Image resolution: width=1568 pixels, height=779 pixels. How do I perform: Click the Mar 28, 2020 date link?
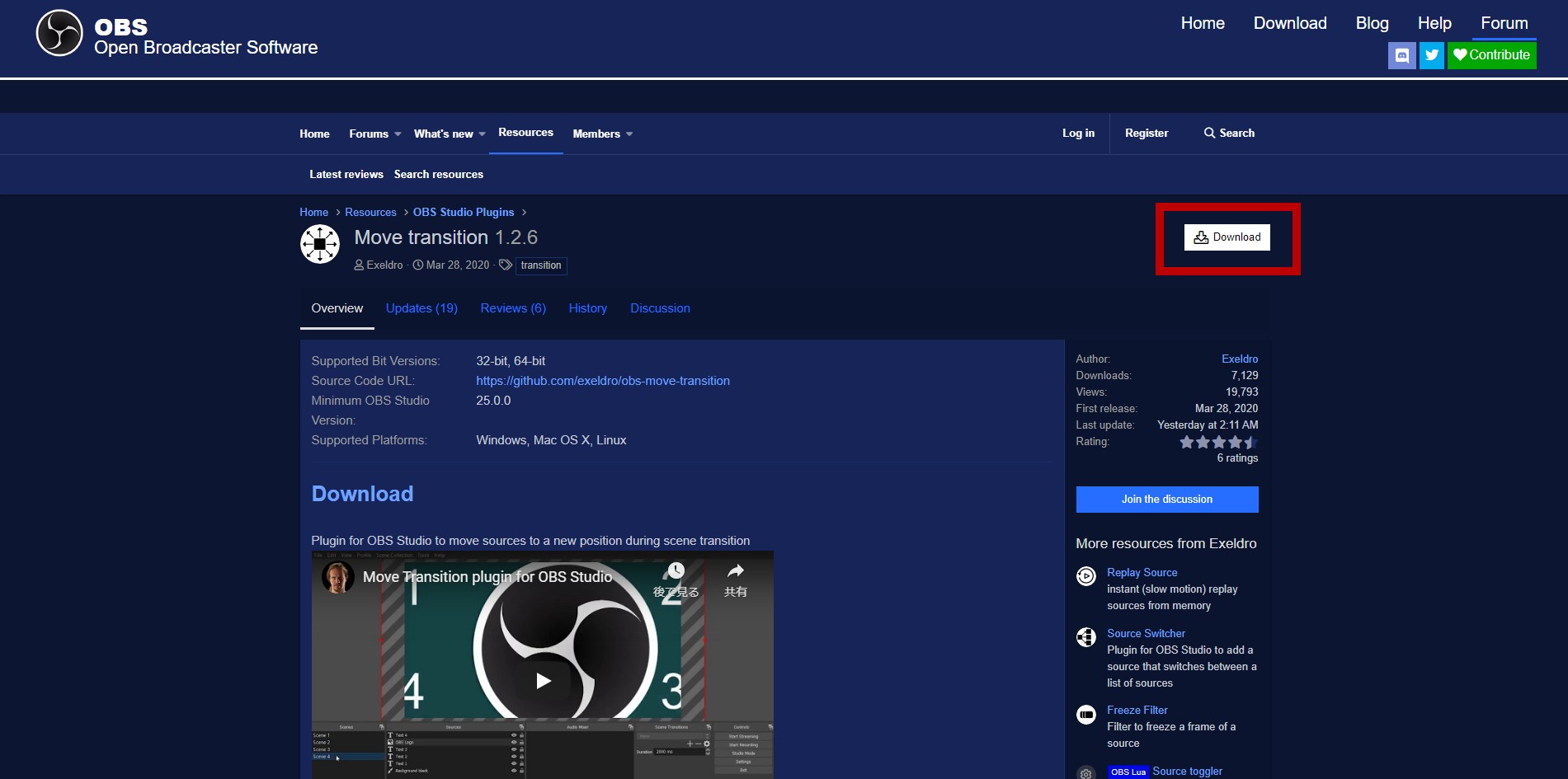tap(458, 265)
